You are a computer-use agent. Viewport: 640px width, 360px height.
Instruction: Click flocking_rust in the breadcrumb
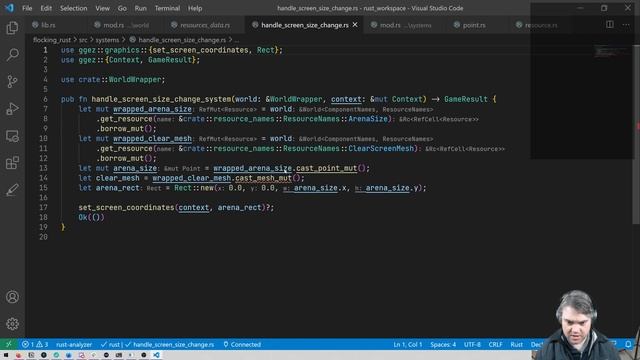52,40
